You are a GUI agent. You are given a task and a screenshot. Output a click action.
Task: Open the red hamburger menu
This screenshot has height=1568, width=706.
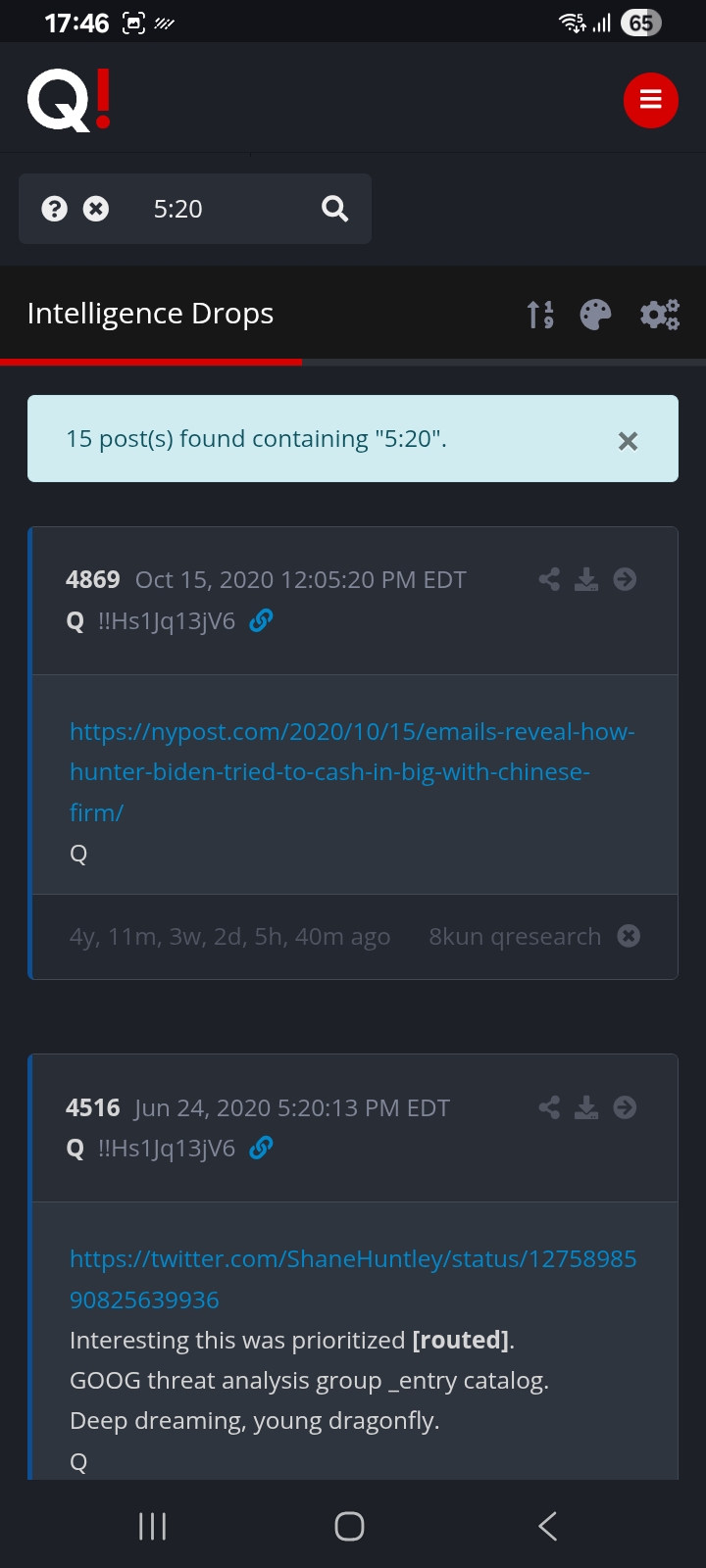point(651,100)
